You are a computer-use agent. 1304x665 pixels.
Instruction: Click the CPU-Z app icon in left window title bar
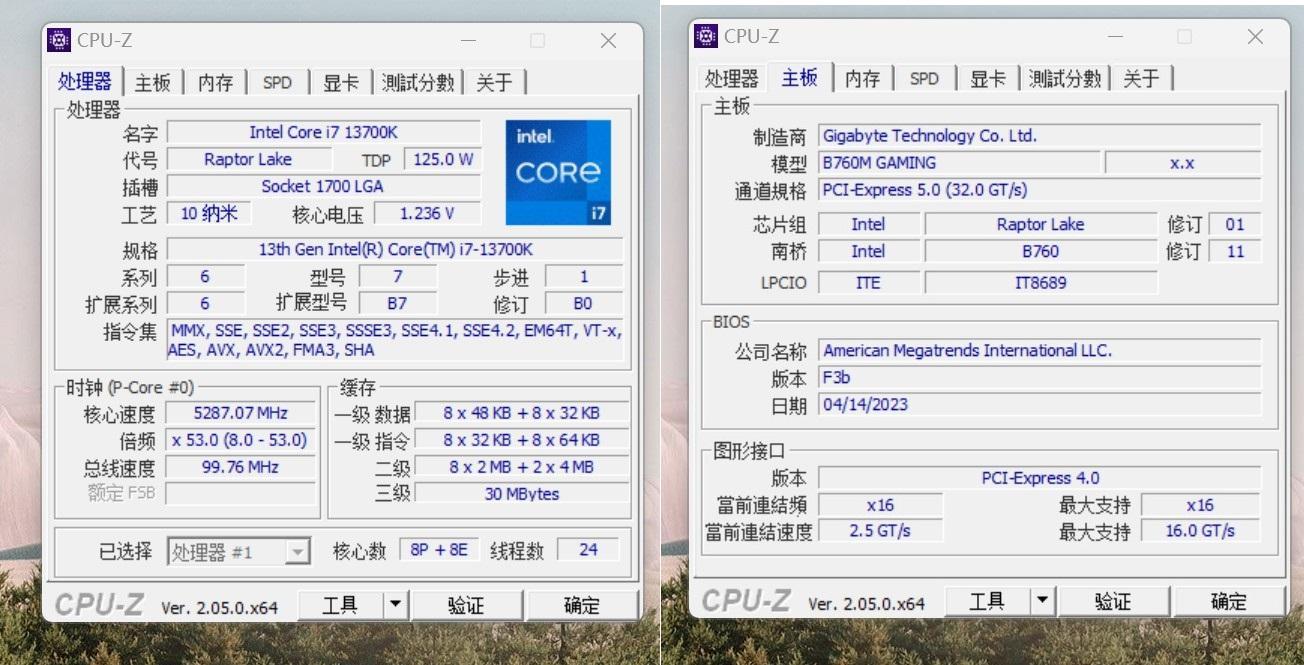60,40
